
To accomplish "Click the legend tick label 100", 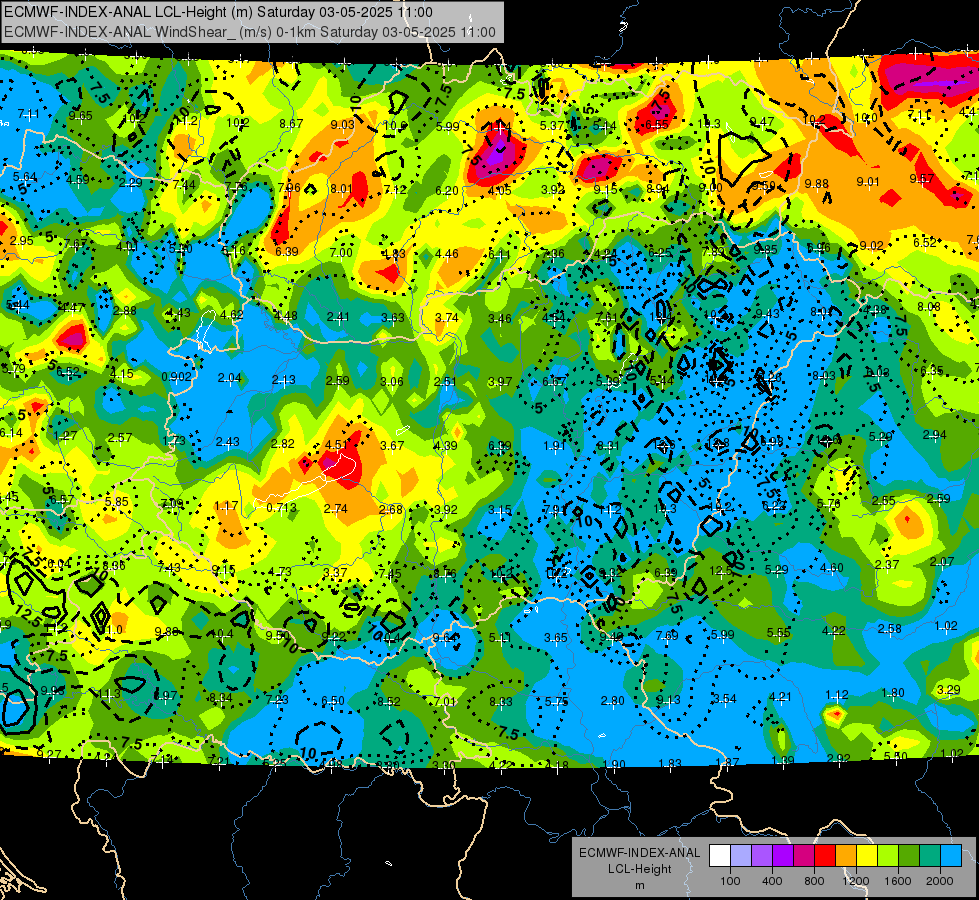I will 730,881.
